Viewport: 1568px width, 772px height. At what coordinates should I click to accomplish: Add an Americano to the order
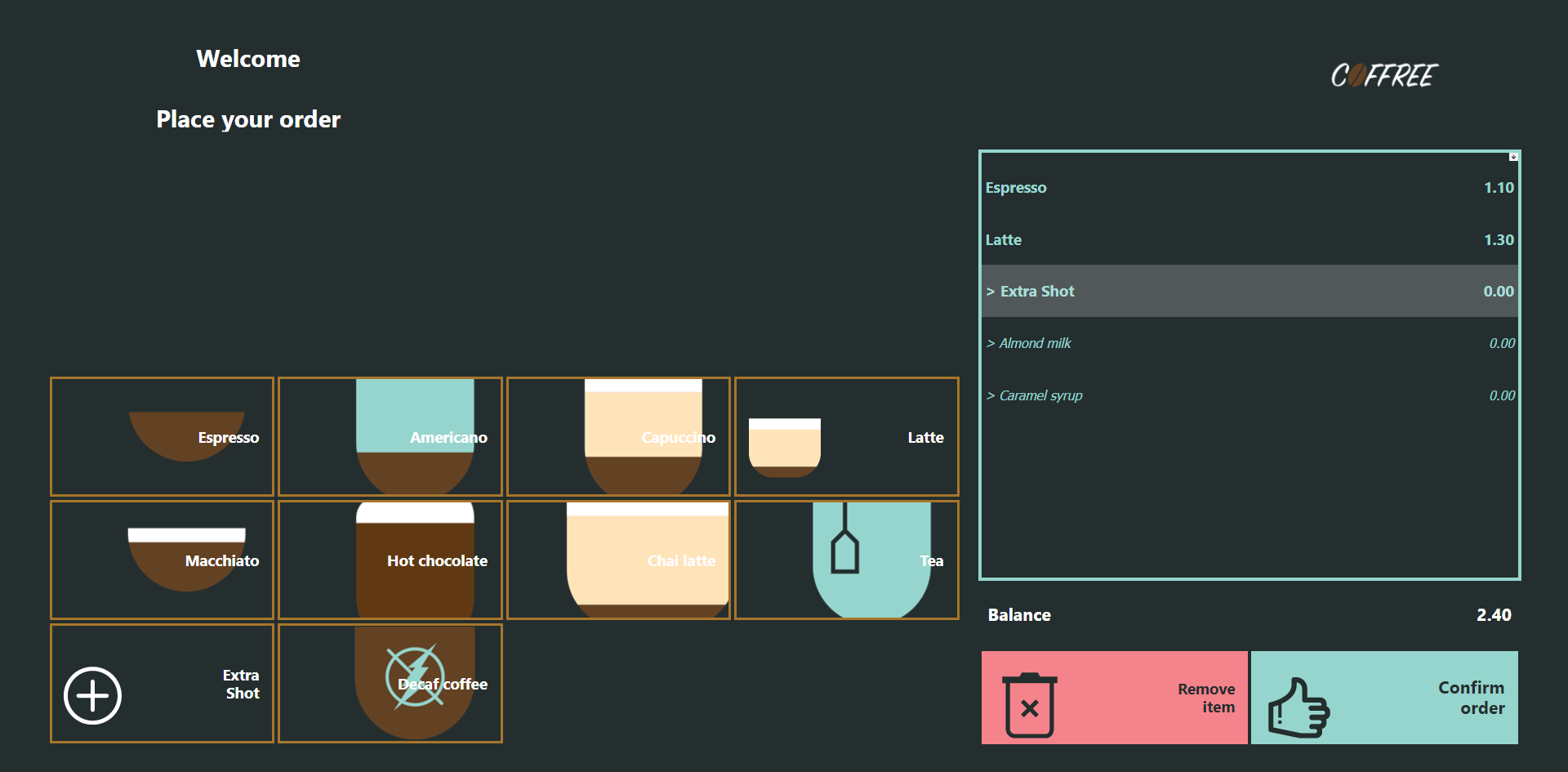pos(390,436)
